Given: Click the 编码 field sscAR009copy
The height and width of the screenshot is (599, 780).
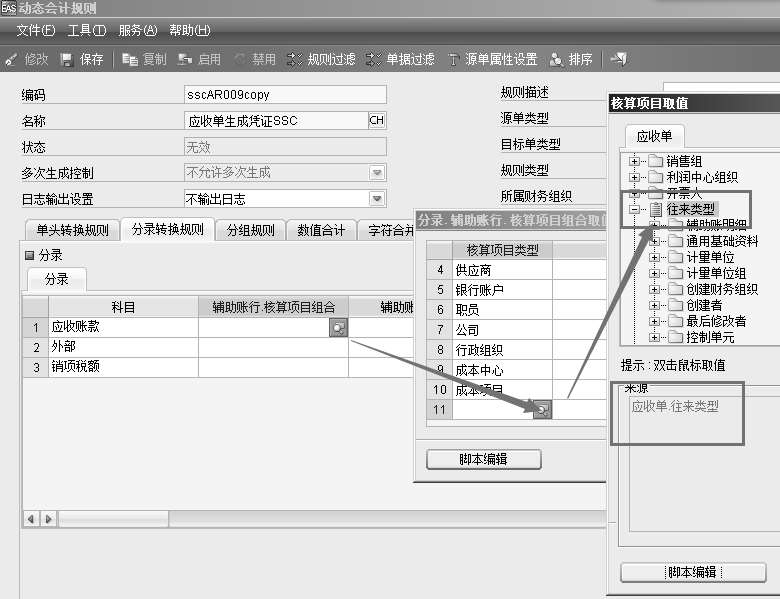Looking at the screenshot, I should point(285,95).
